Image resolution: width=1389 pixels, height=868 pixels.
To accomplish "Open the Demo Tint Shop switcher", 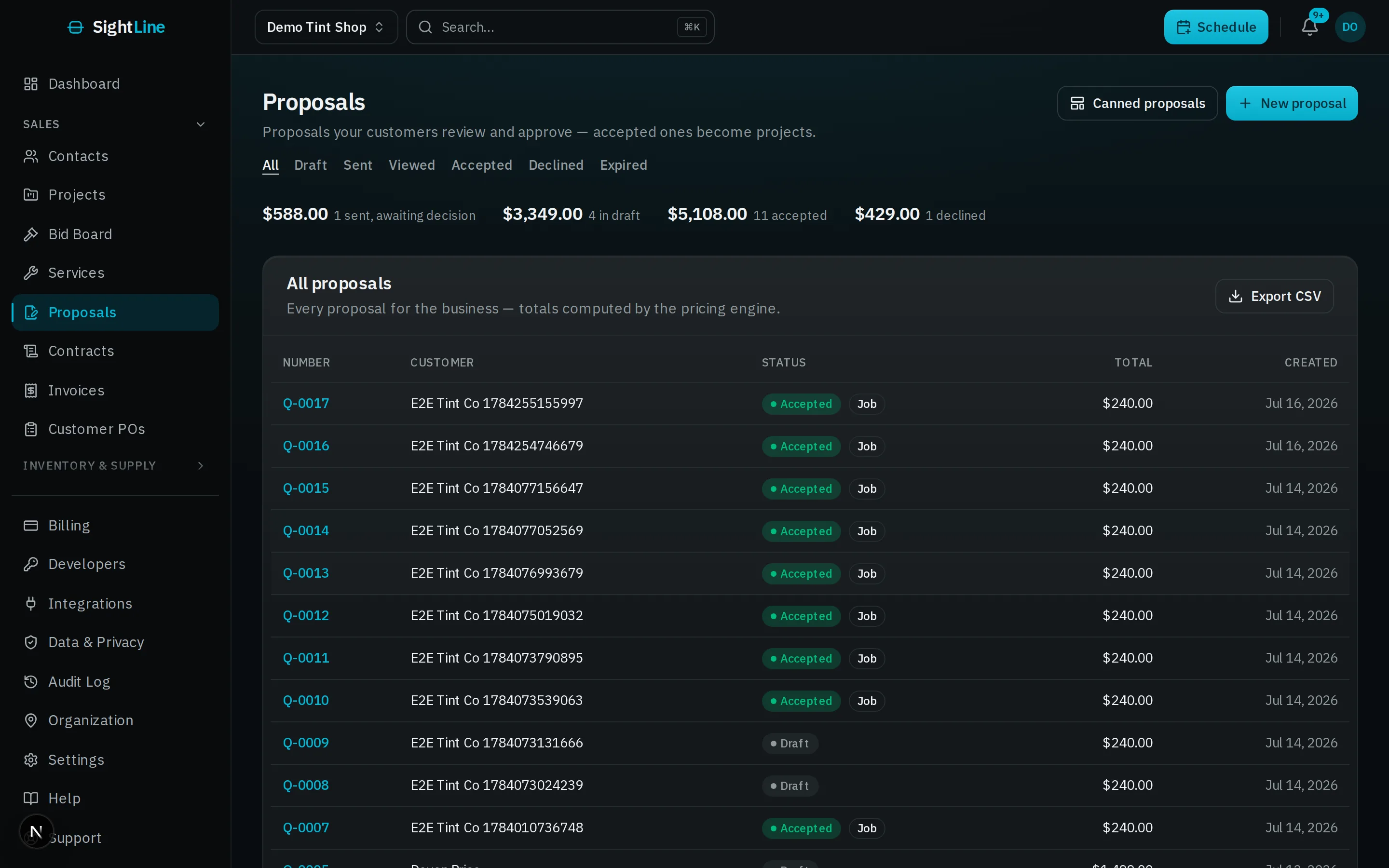I will coord(326,27).
